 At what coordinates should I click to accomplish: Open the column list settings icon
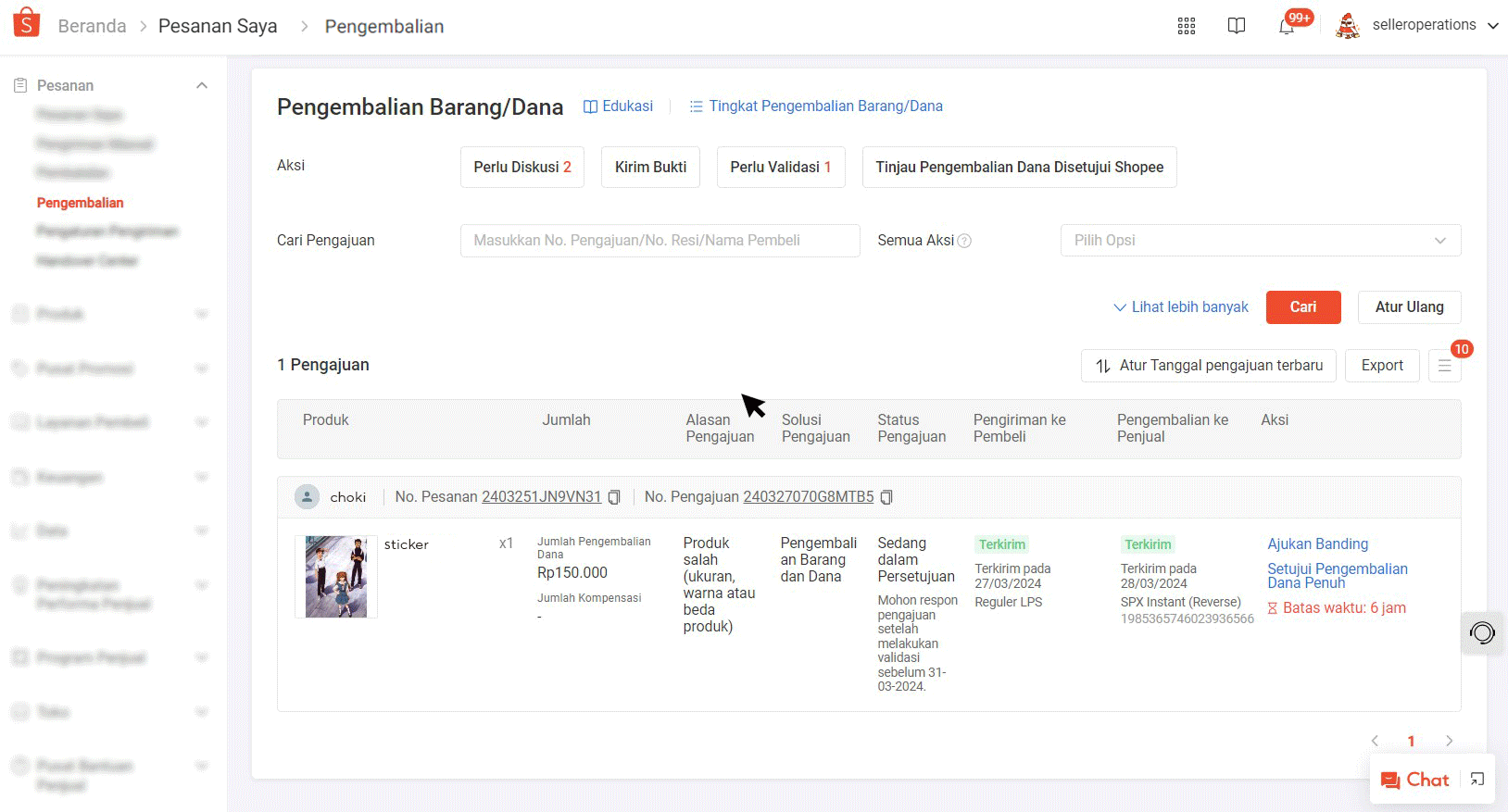(1444, 366)
